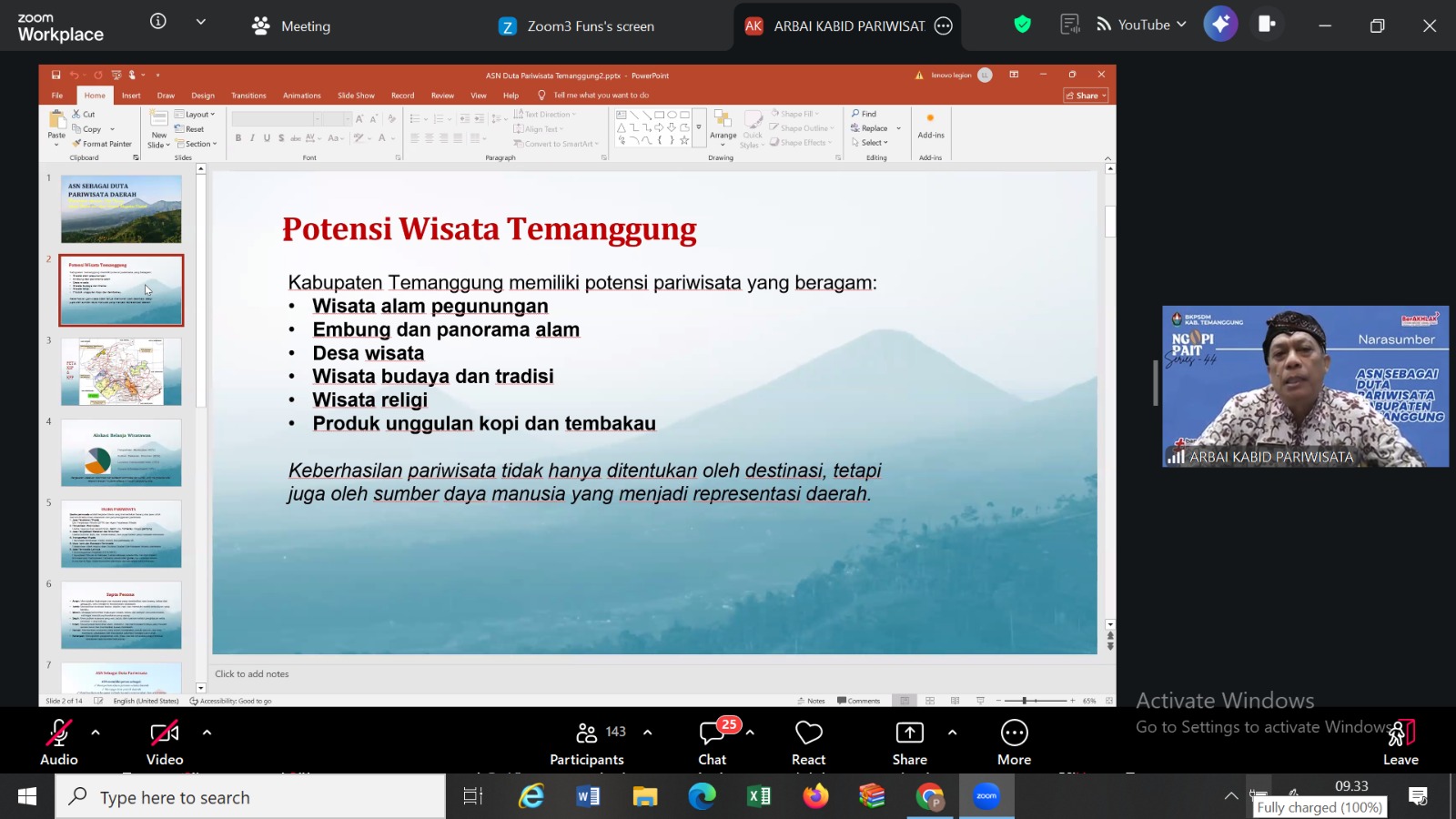Switch to Slide Sorter view icon

[930, 701]
